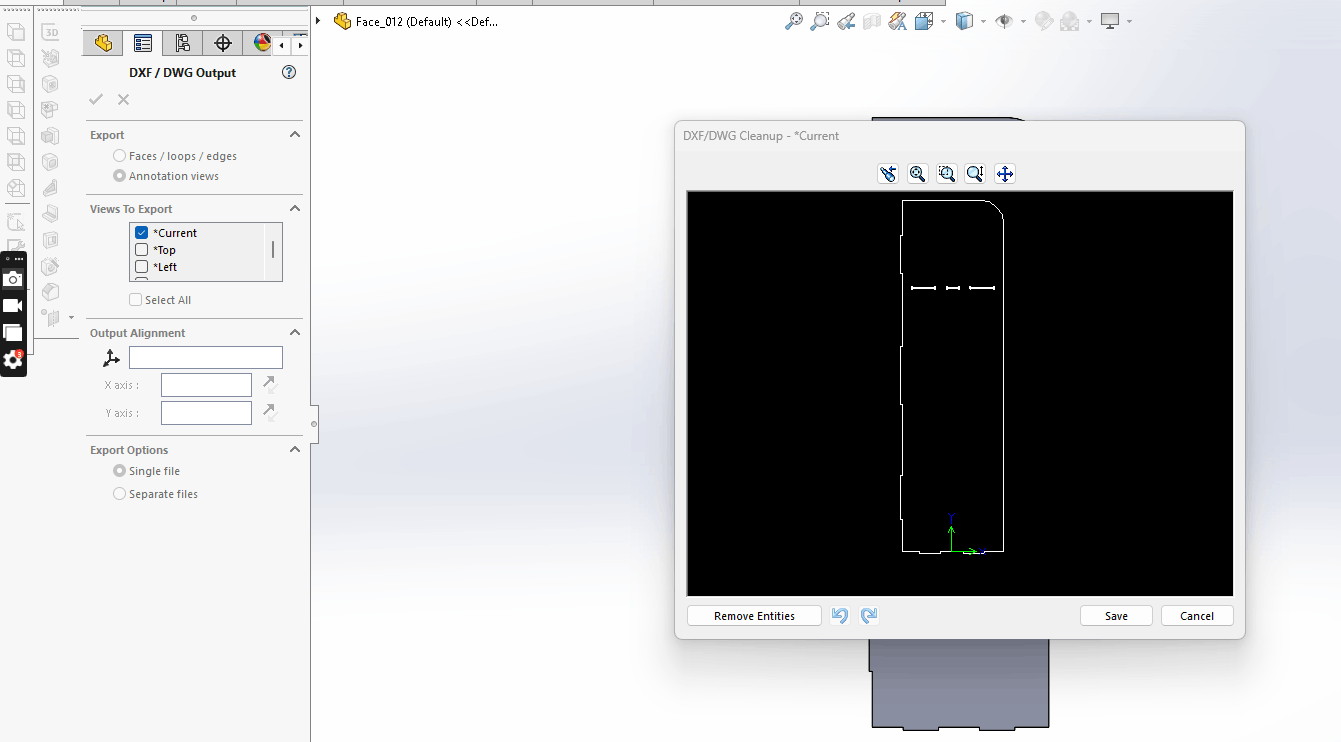Click the screenshot camera icon

pos(13,279)
